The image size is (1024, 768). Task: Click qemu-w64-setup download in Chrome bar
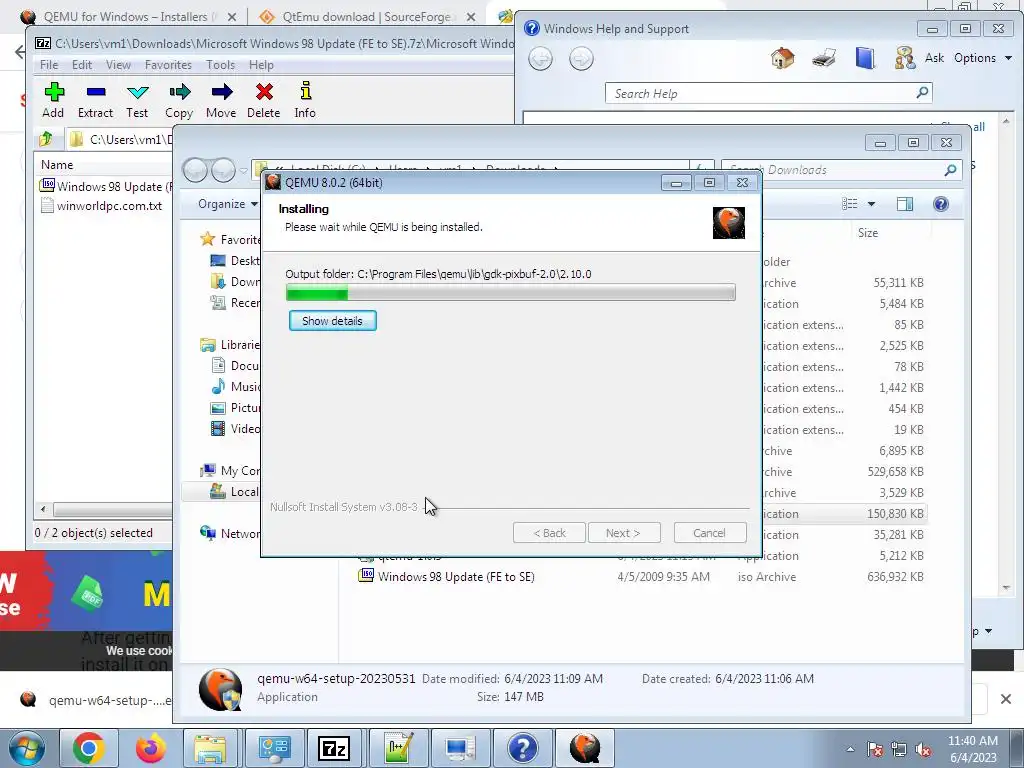pyautogui.click(x=98, y=700)
